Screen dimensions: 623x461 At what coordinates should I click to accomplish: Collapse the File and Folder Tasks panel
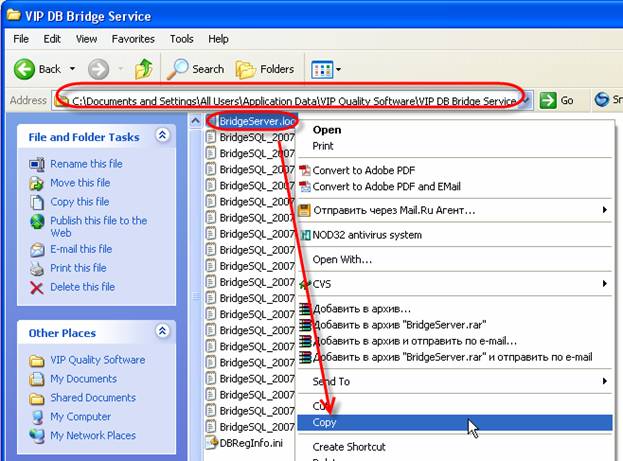161,136
